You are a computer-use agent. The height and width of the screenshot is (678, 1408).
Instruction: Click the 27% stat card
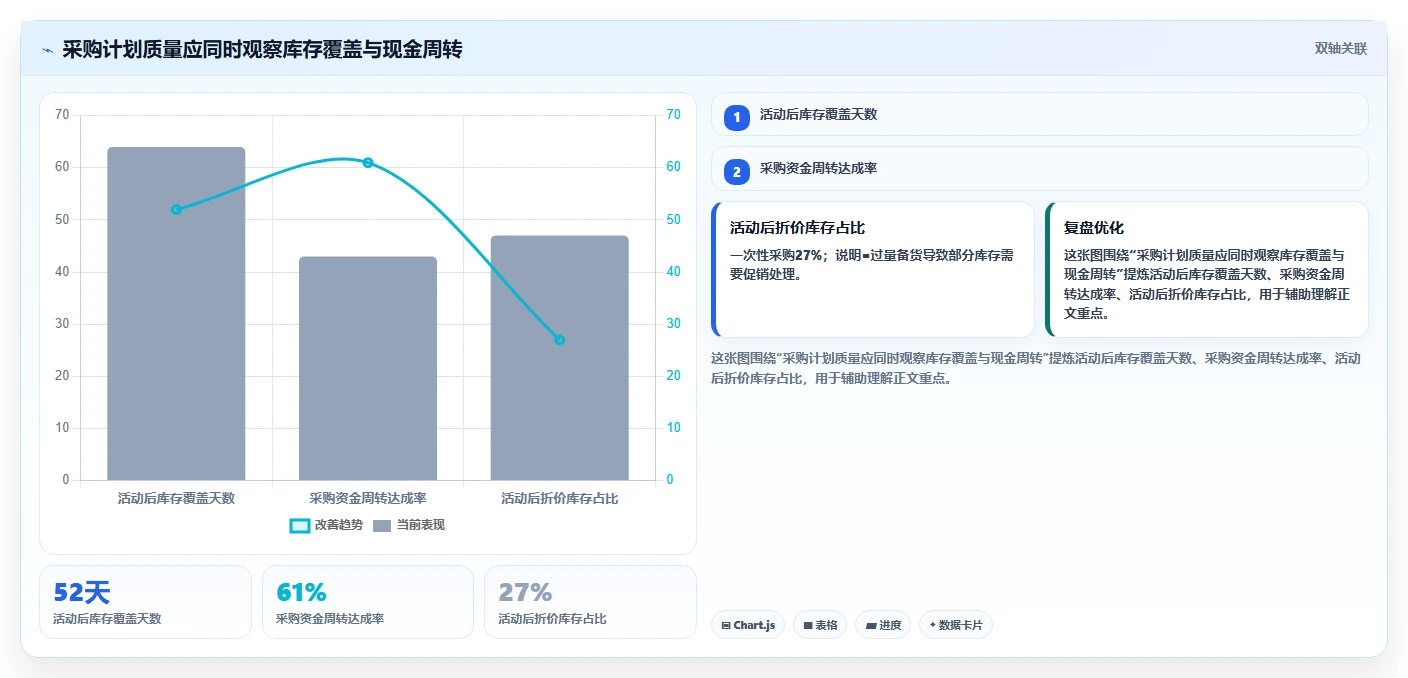click(590, 602)
